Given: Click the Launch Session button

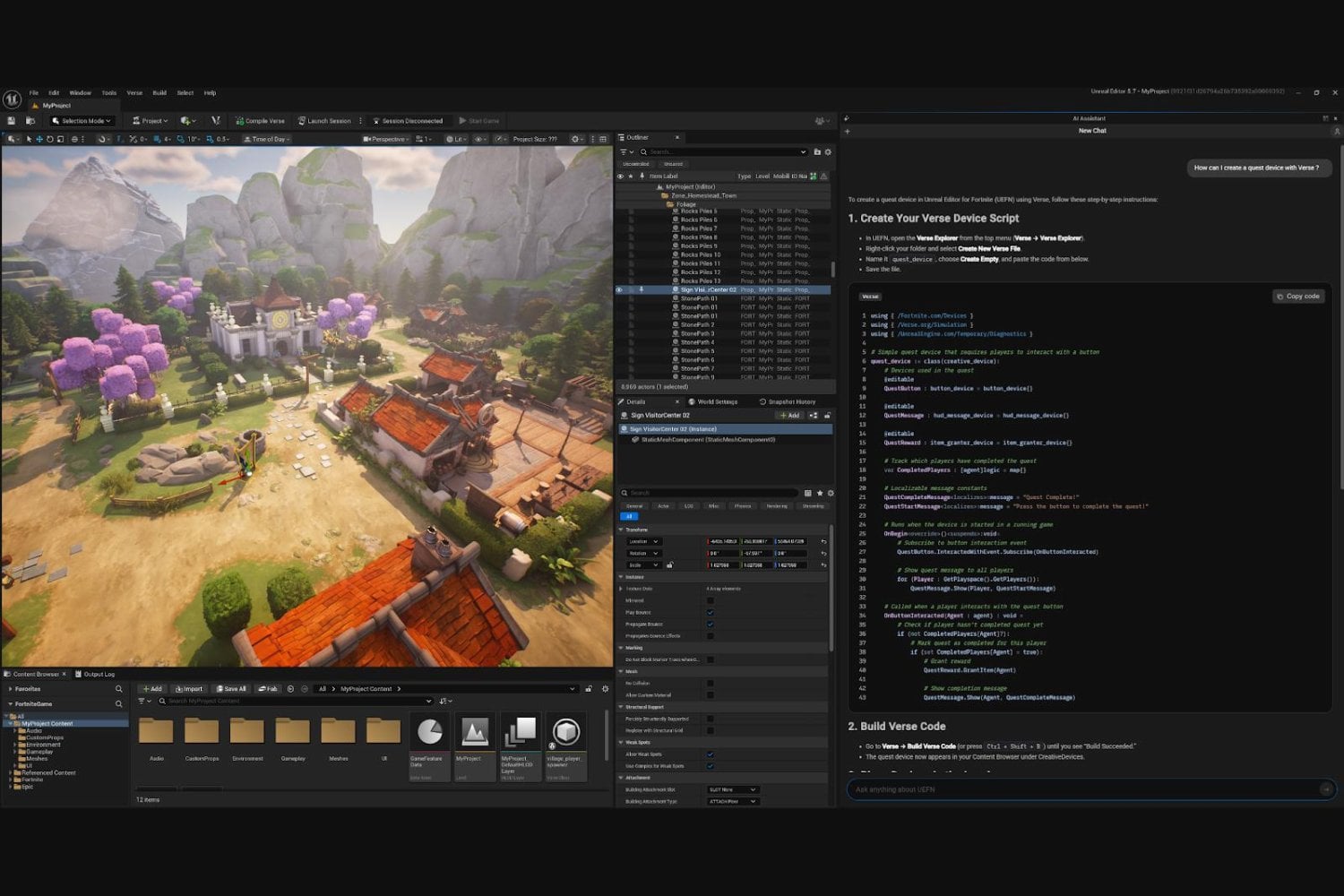Looking at the screenshot, I should 324,121.
